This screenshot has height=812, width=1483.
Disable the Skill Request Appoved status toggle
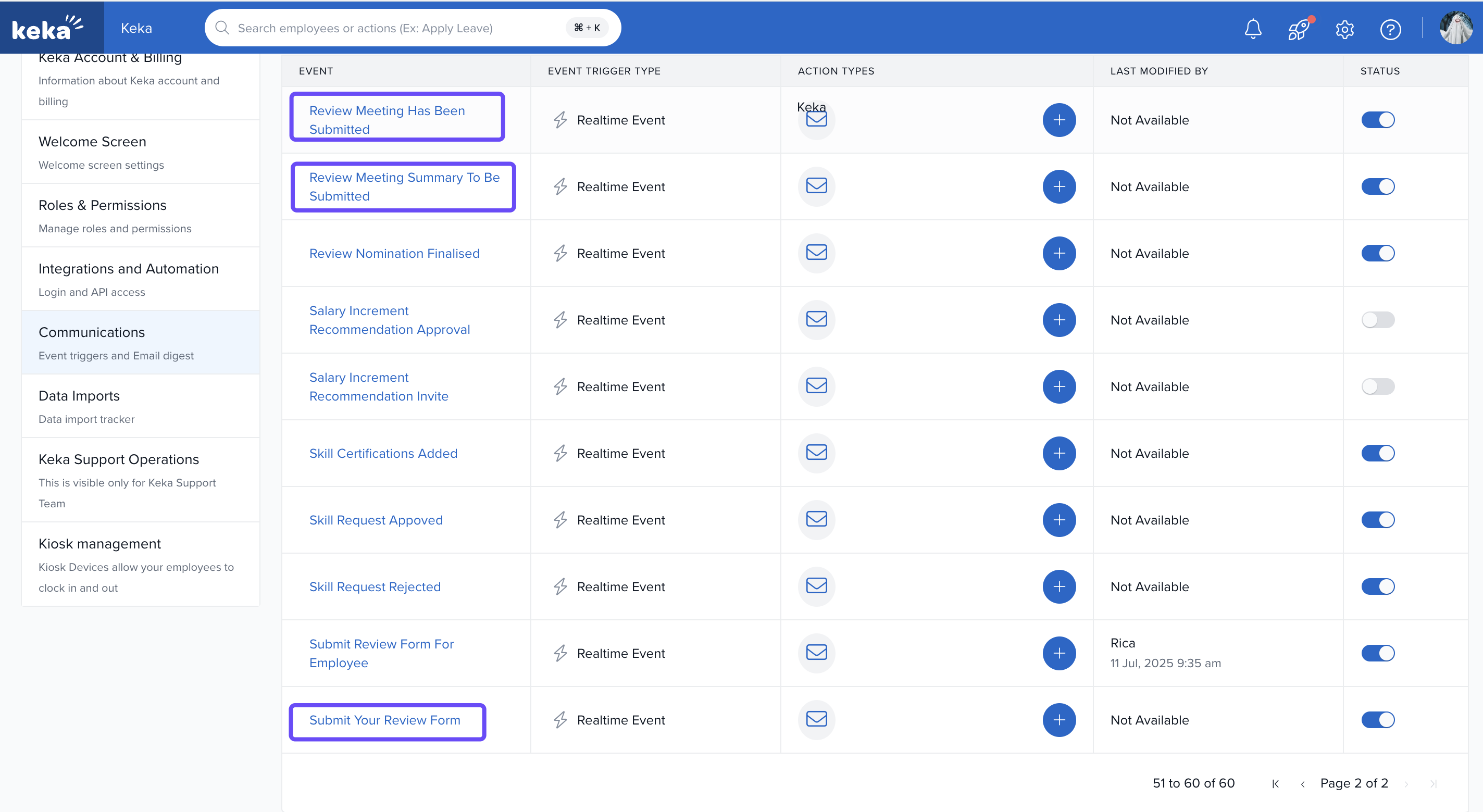1378,520
